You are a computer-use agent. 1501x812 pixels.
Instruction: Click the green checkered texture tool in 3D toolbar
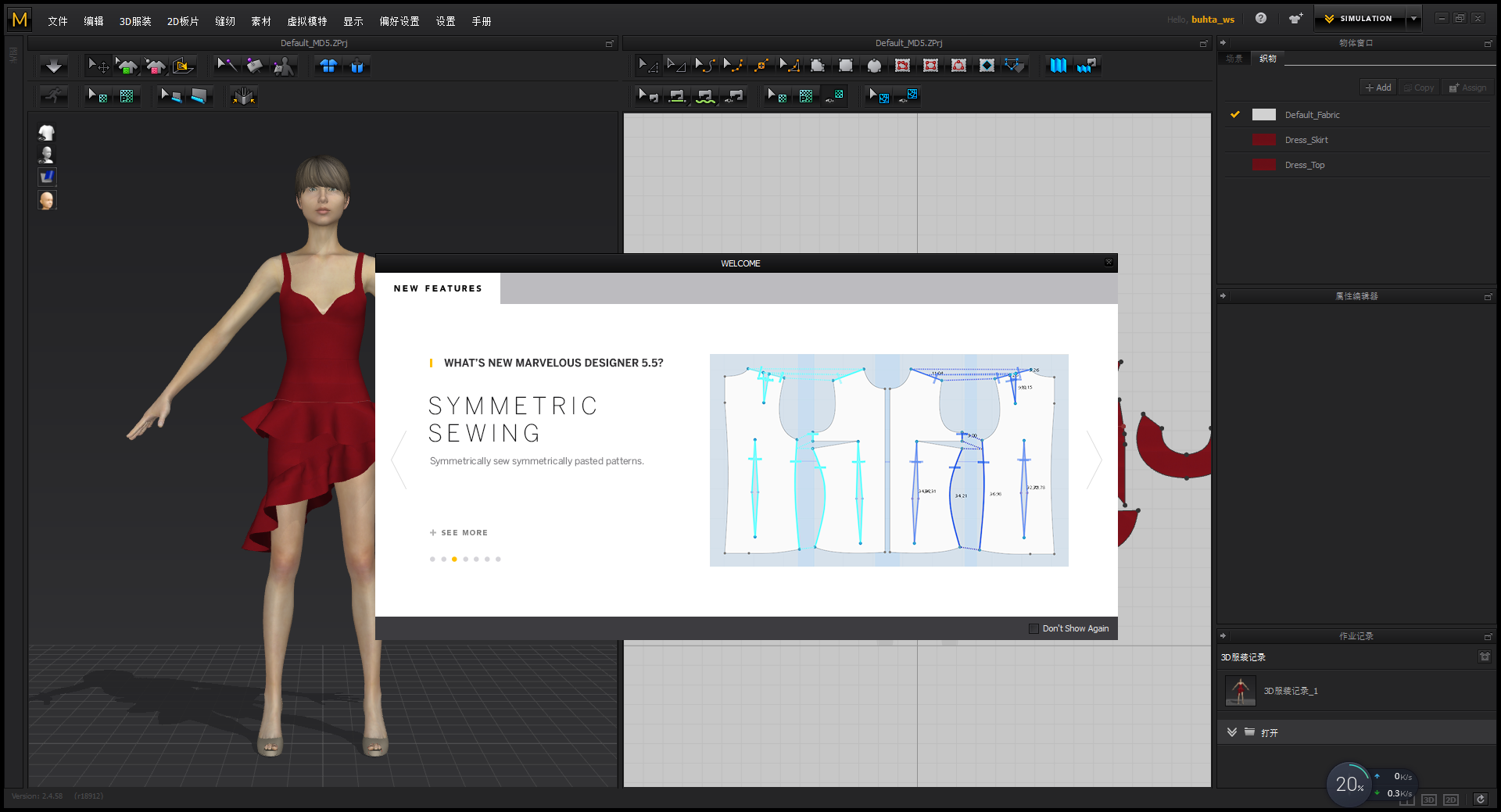pos(127,96)
